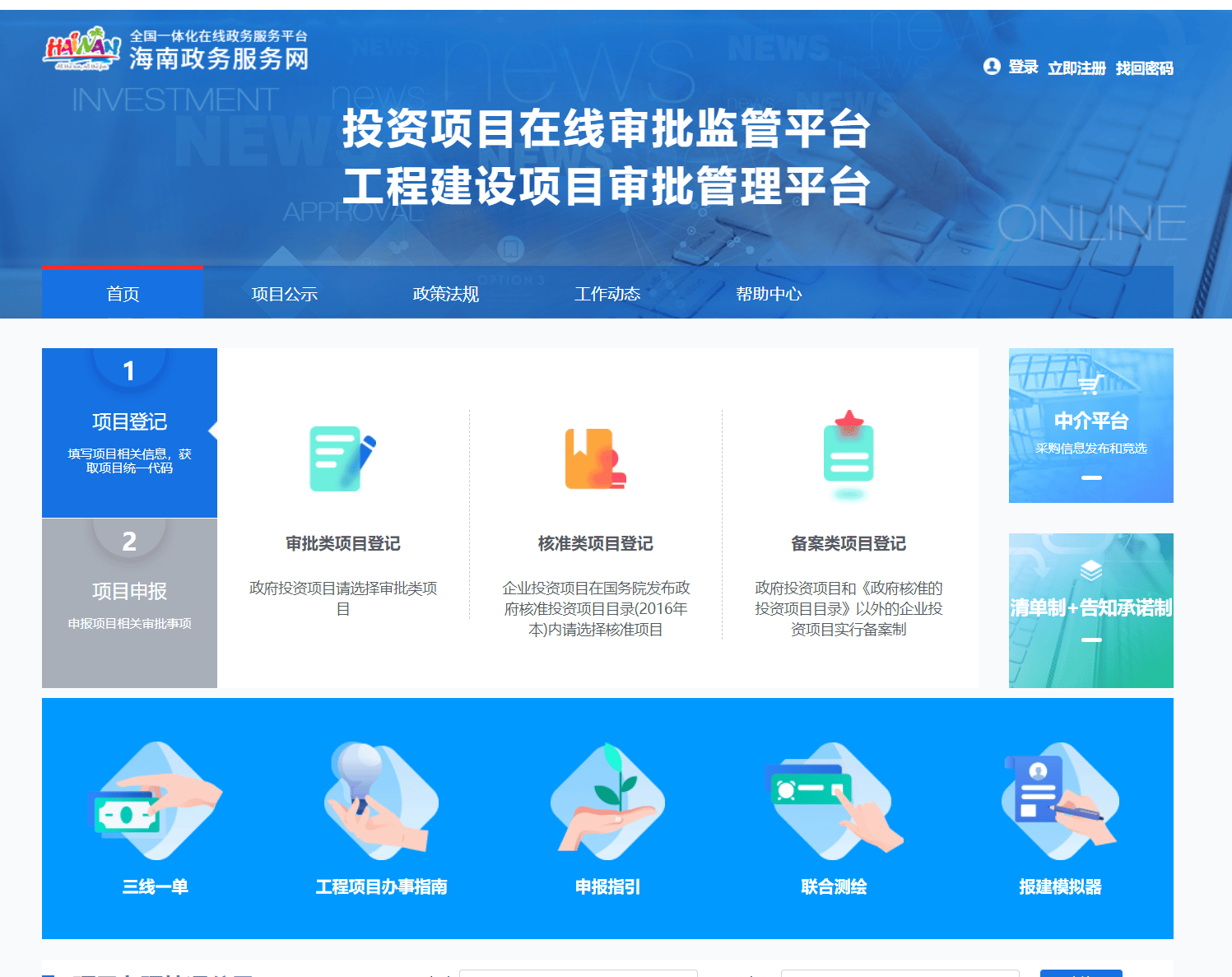This screenshot has width=1232, height=977.
Task: Click the user avatar icon beside 登录
Action: (992, 67)
